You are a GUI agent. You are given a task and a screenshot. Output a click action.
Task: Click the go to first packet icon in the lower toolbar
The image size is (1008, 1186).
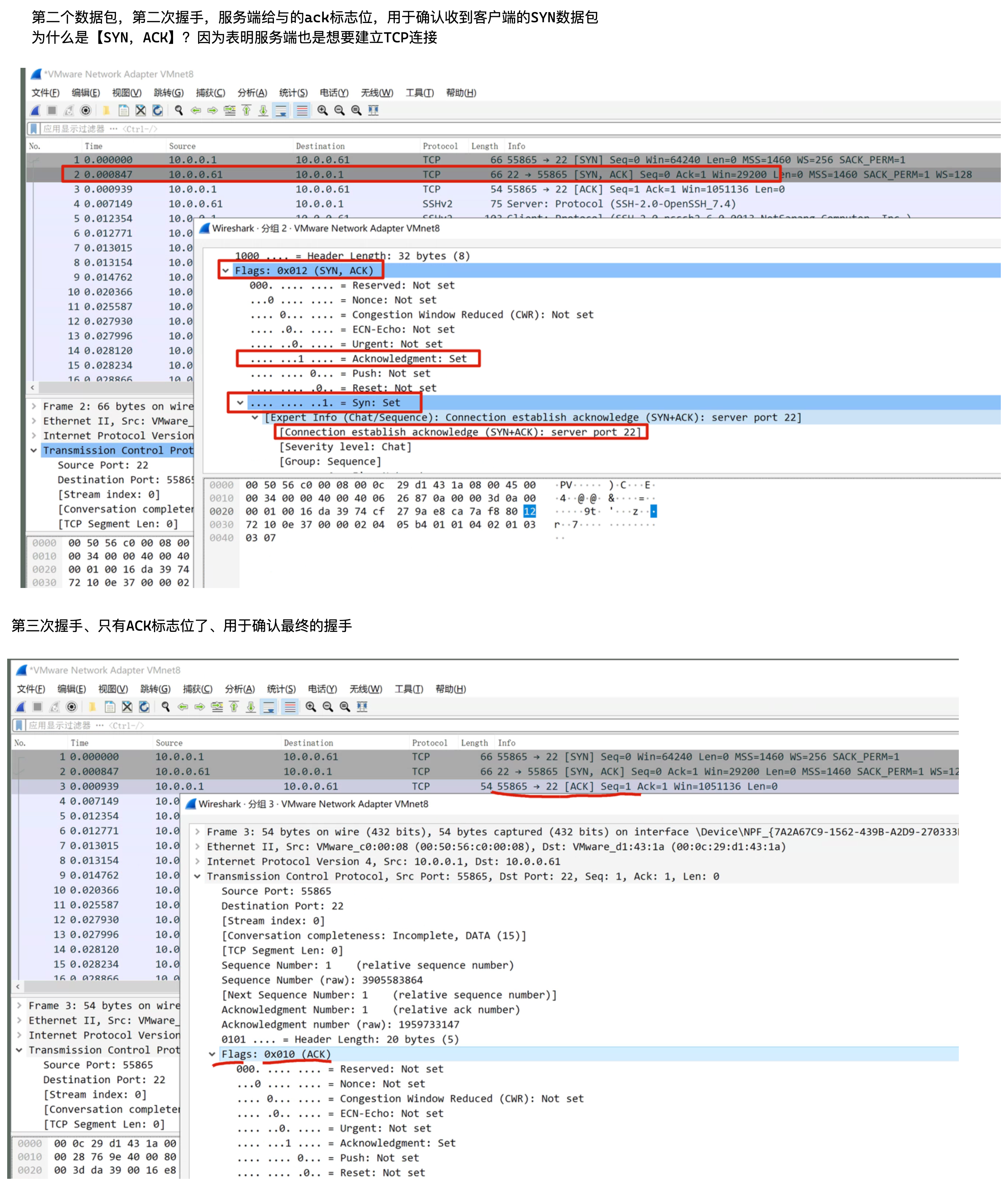pyautogui.click(x=234, y=707)
